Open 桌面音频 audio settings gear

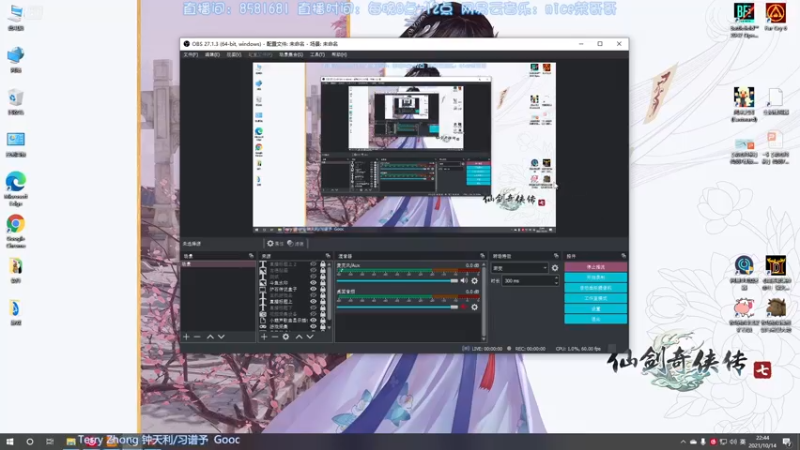474,307
